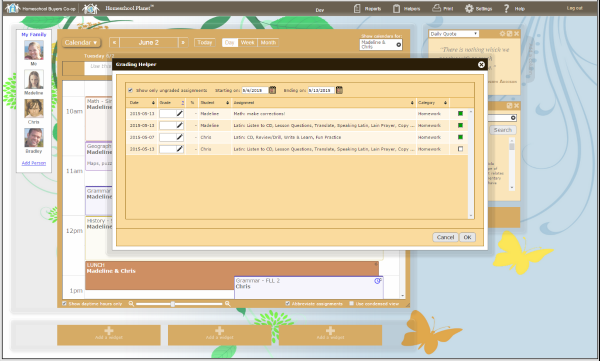Open Daily Quote widget settings gear
The height and width of the screenshot is (361, 600).
[x=502, y=34]
